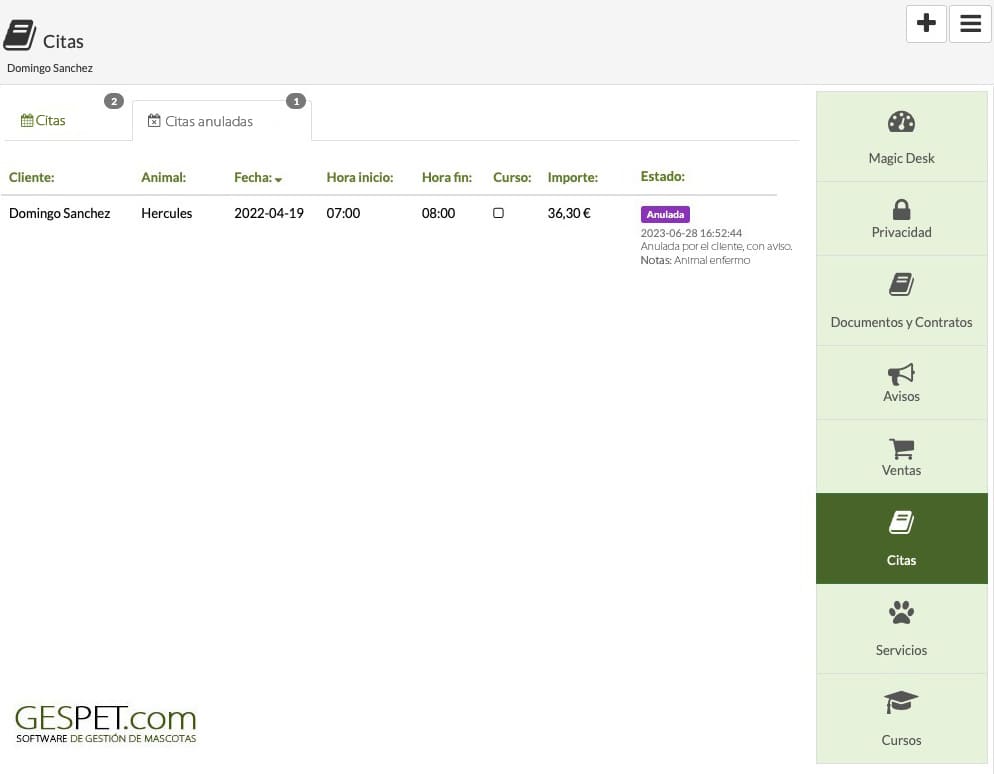Click the Anulada status badge
Viewport: 994px width, 774px height.
665,214
